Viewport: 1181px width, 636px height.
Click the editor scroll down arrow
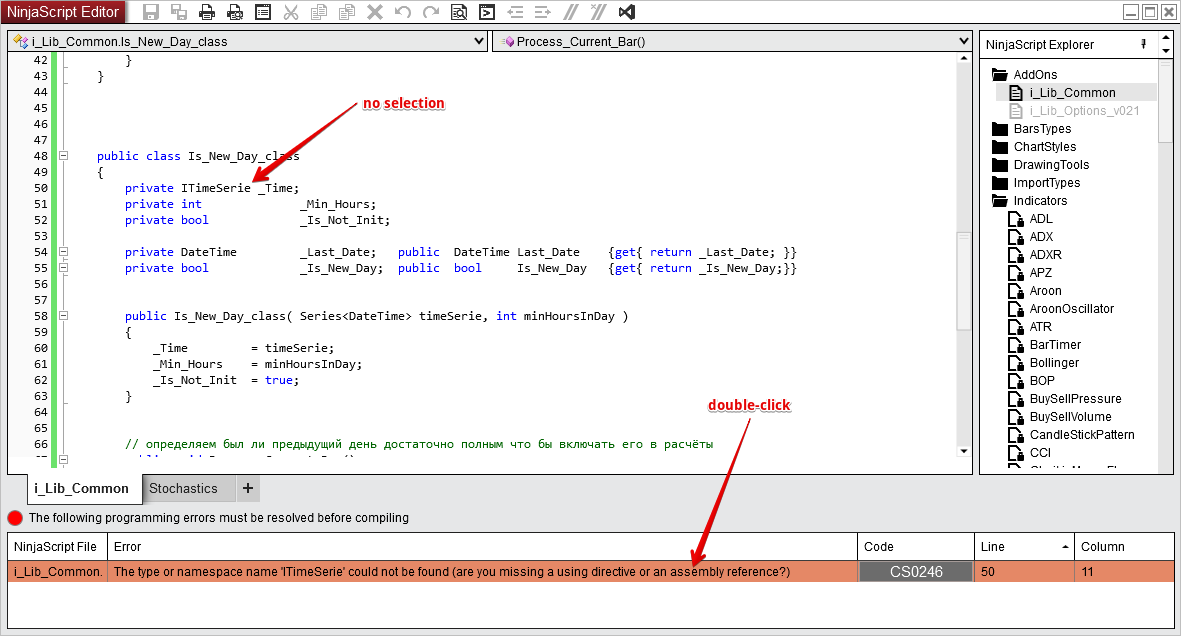point(964,451)
